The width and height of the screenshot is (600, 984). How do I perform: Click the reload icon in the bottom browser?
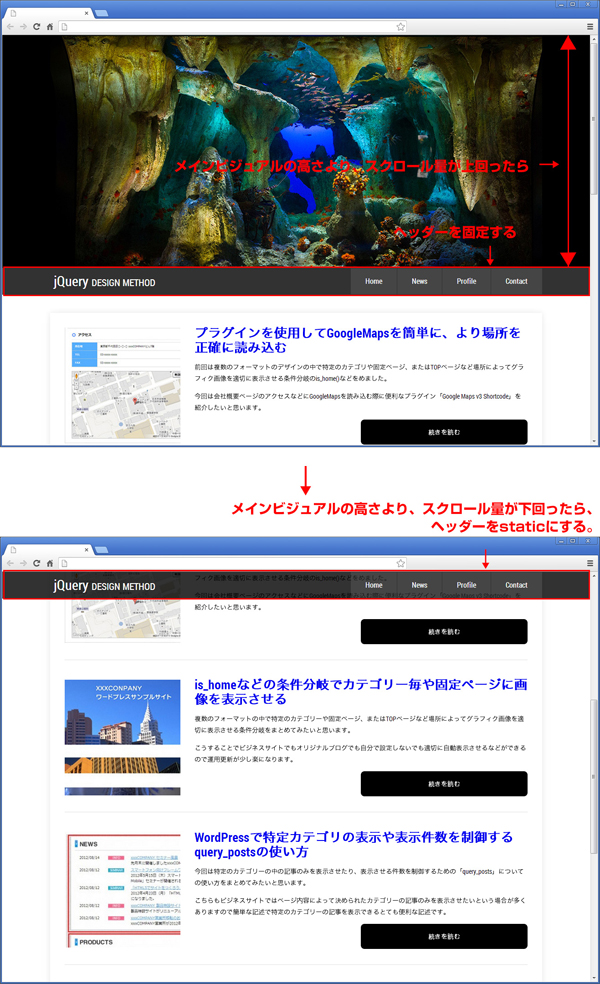click(37, 563)
